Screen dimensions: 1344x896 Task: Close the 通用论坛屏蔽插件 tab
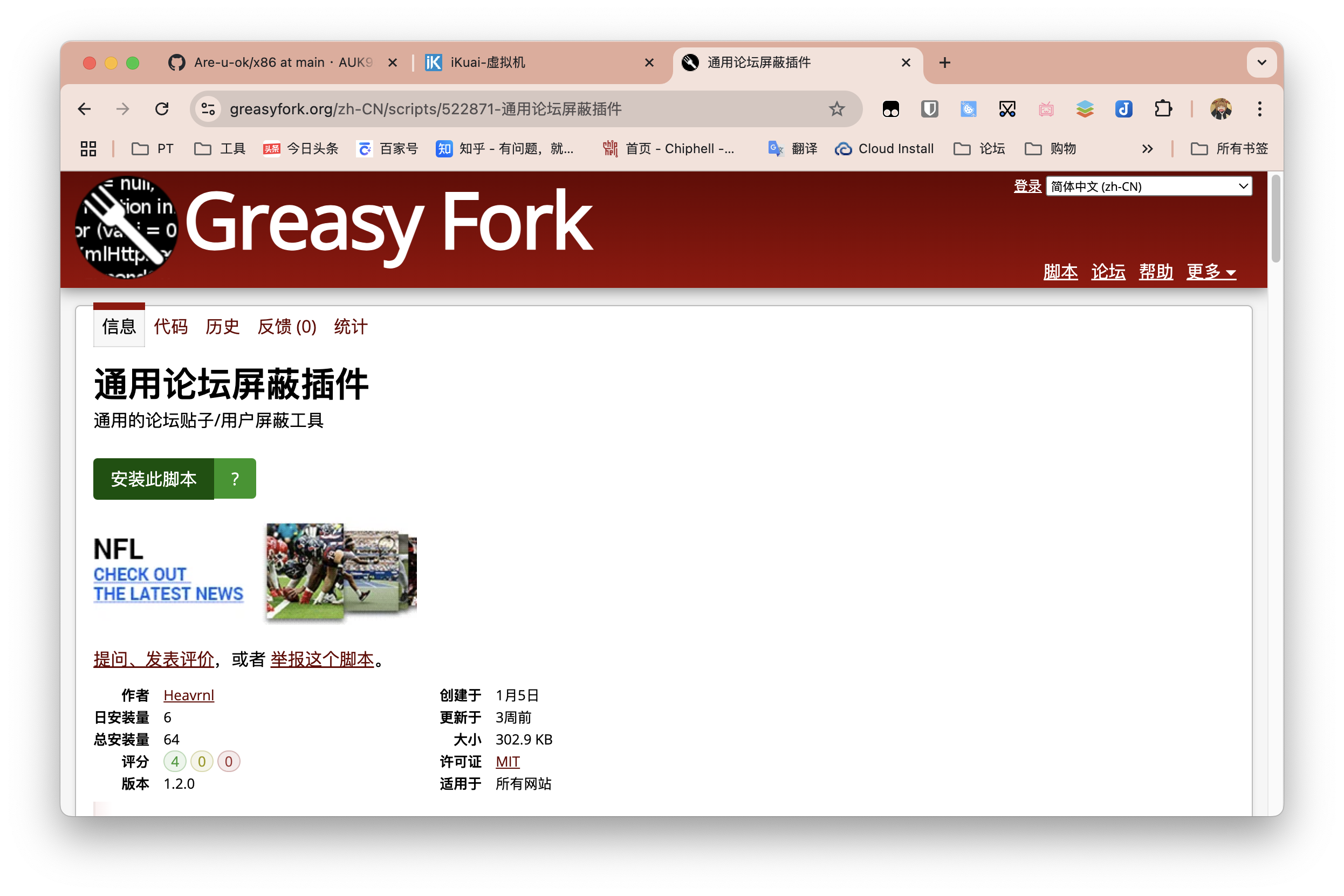coord(906,63)
